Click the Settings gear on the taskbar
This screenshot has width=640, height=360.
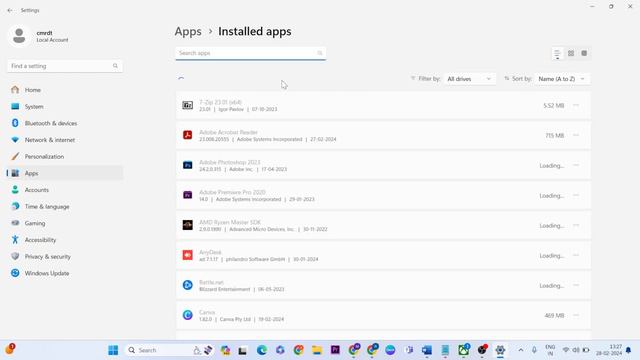point(500,350)
